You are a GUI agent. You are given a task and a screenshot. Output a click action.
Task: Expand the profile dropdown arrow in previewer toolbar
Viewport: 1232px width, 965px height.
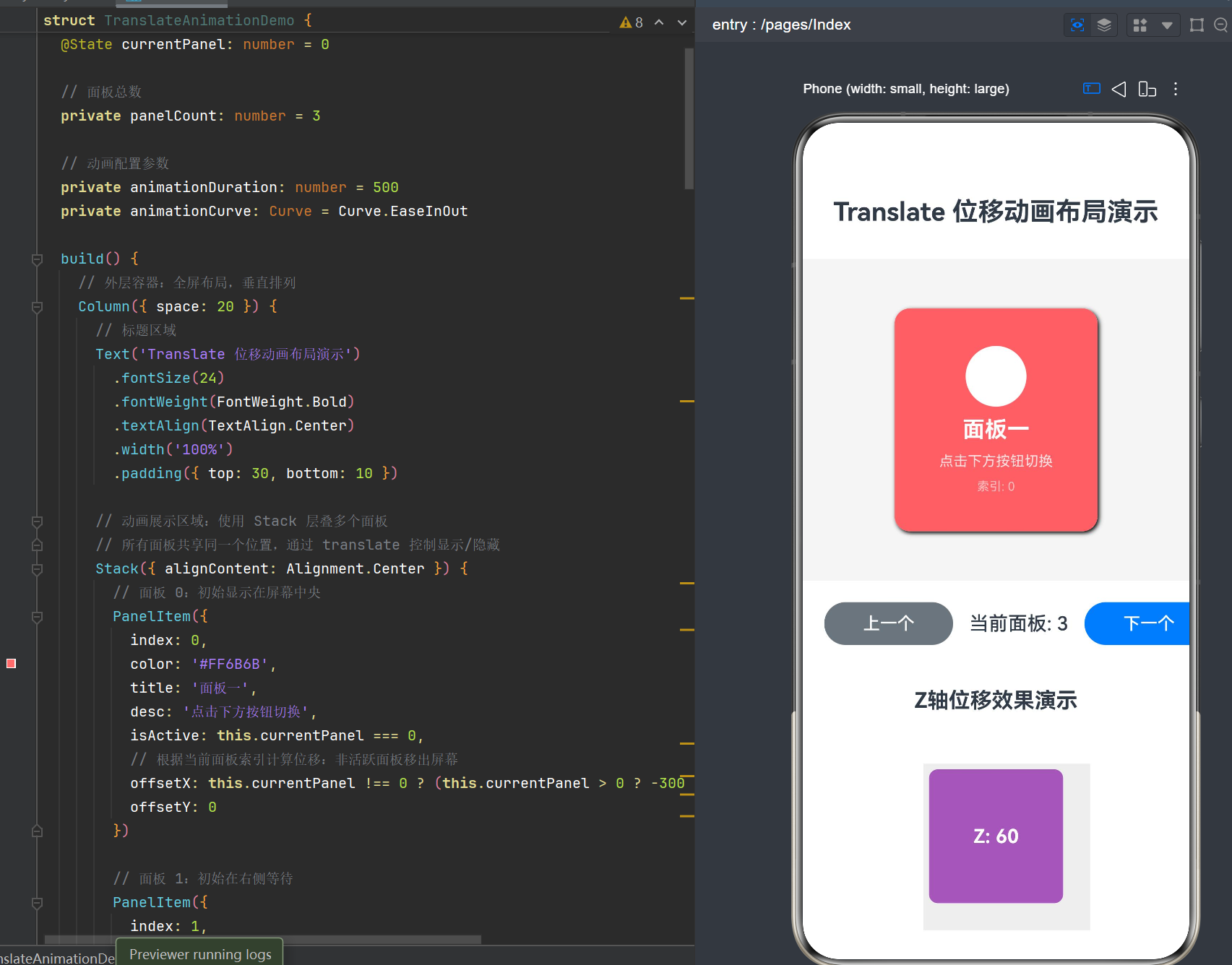[x=1167, y=25]
